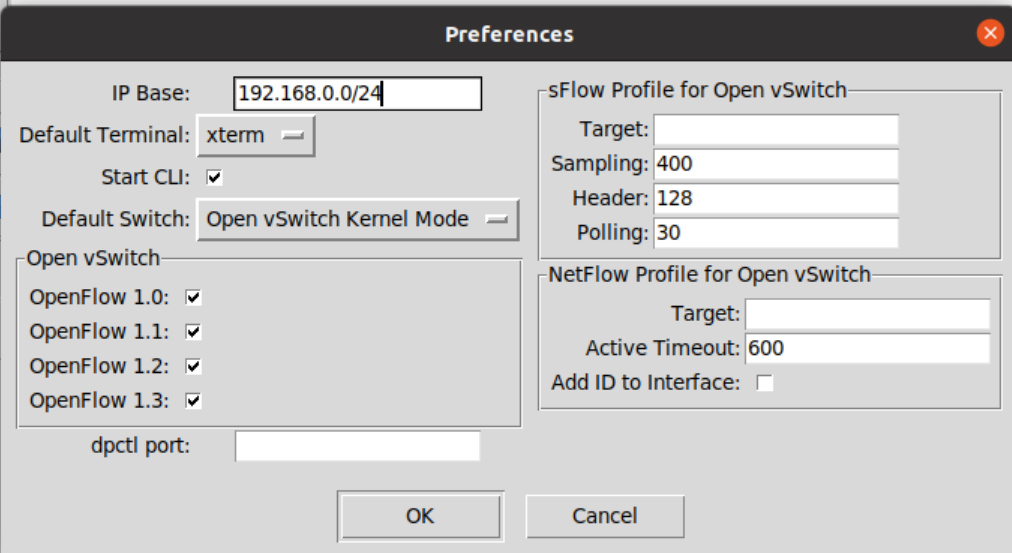Click the "Add ID to Interface:" label
This screenshot has width=1012, height=553.
[645, 383]
